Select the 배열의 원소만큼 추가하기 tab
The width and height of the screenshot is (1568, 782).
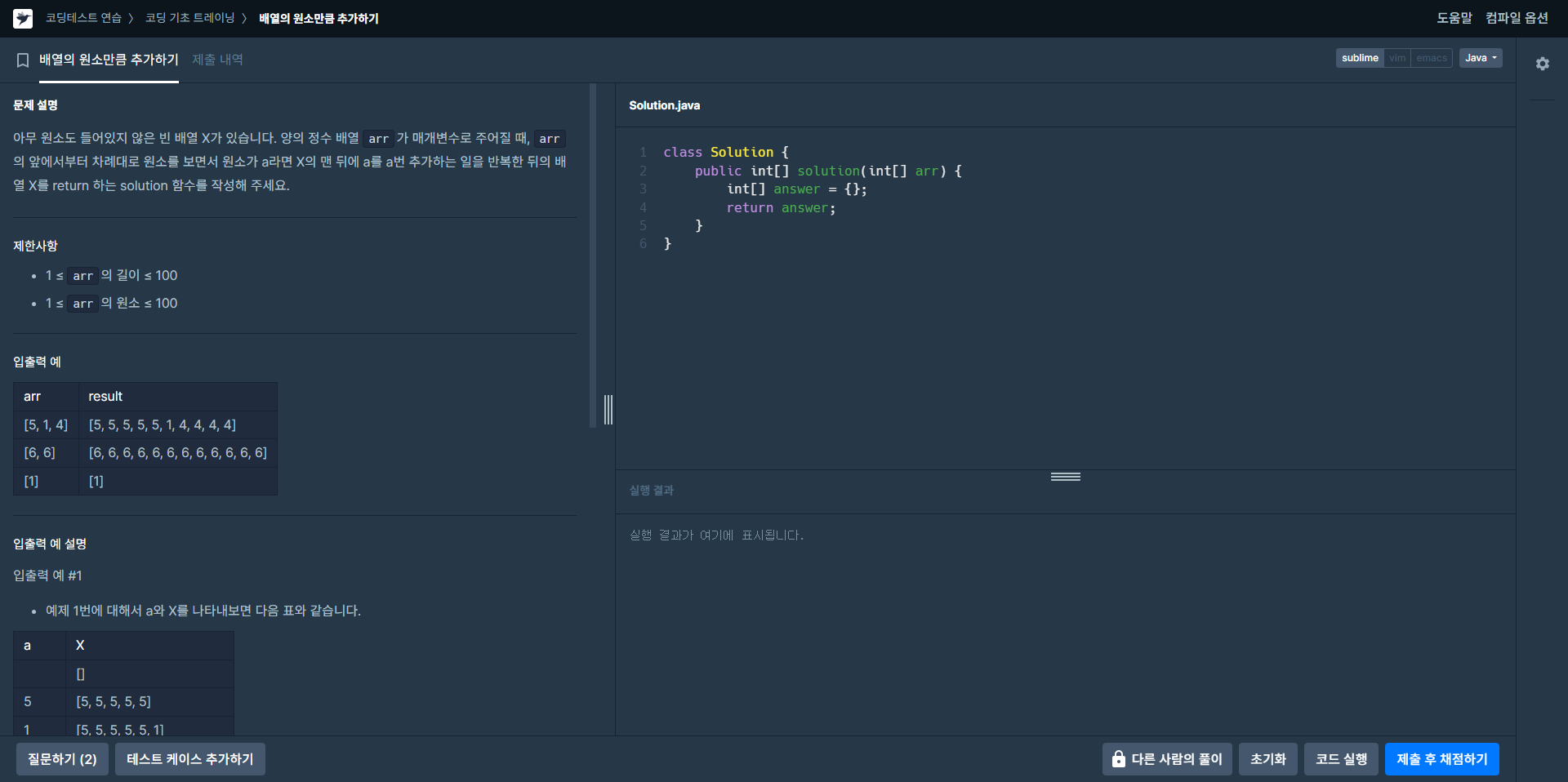point(109,60)
